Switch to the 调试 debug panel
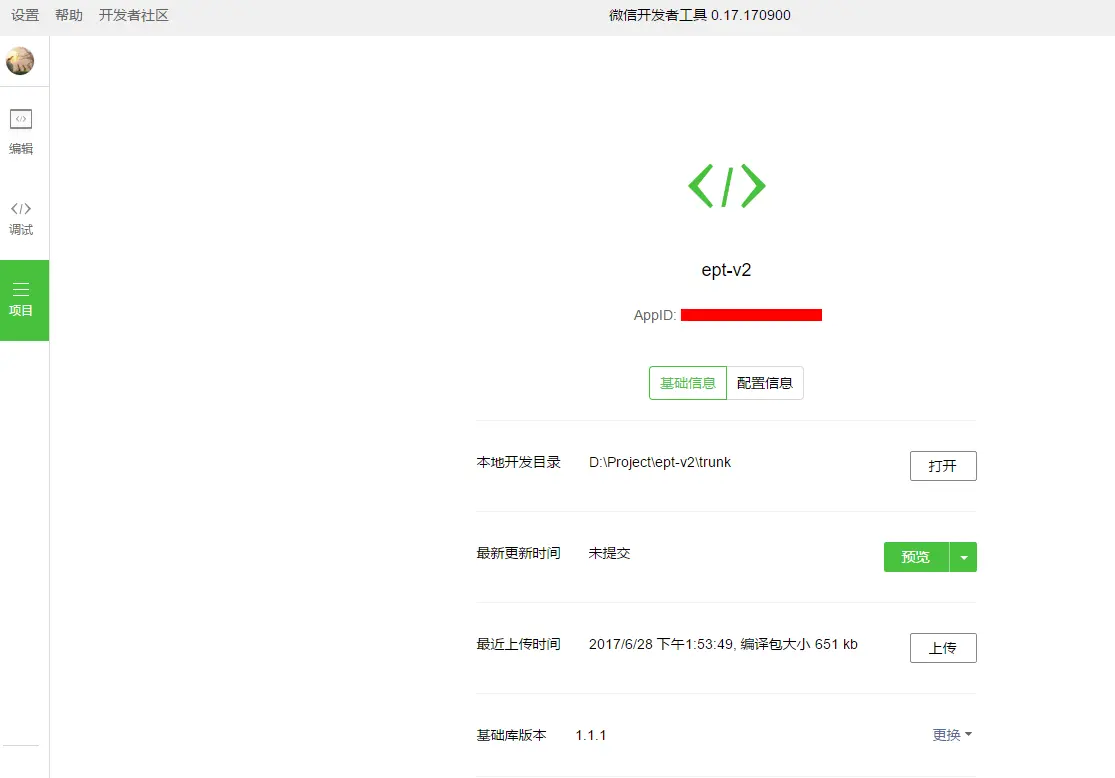Viewport: 1115px width, 778px height. [x=21, y=218]
